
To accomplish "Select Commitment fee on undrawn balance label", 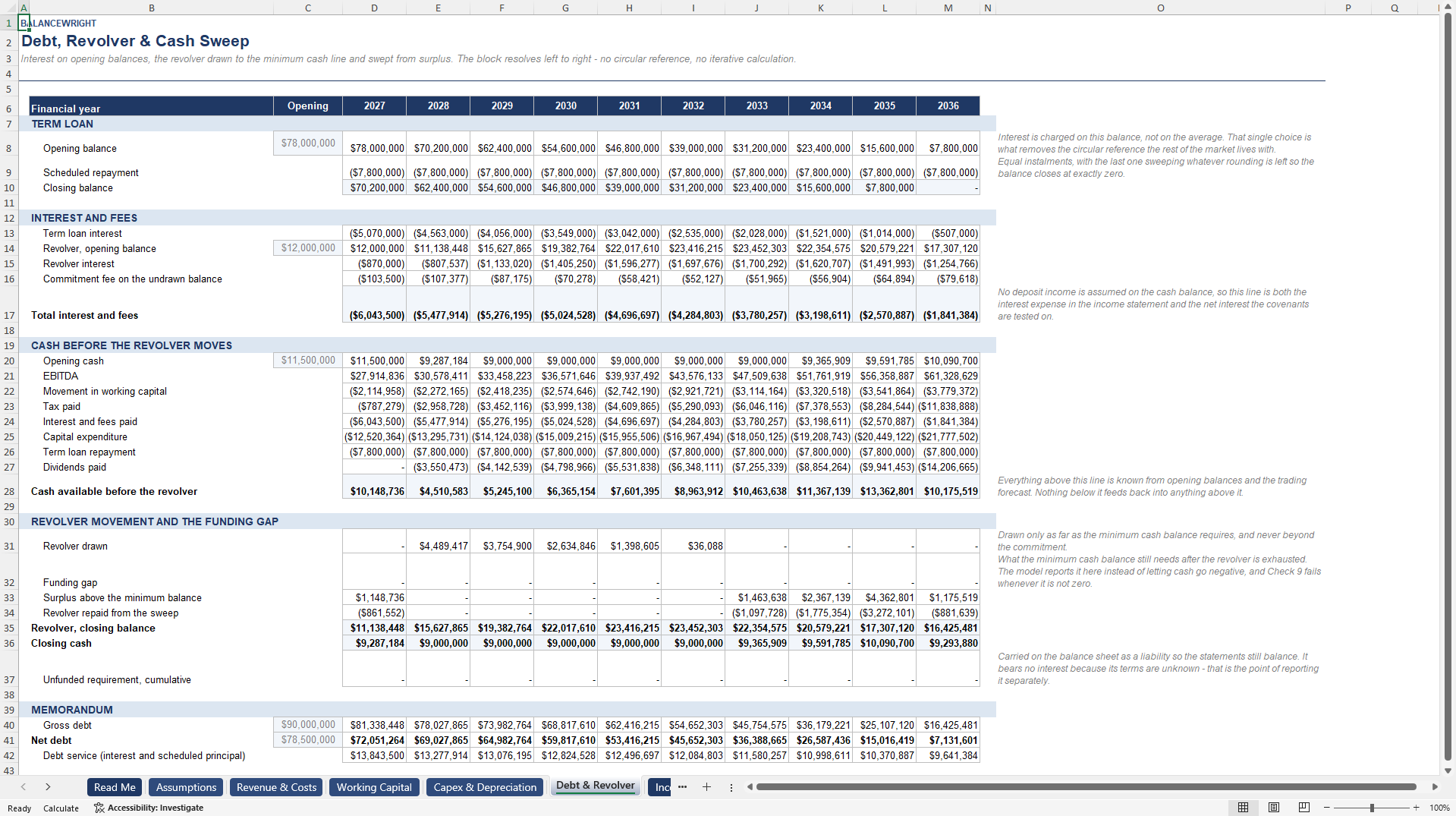I will tap(133, 279).
